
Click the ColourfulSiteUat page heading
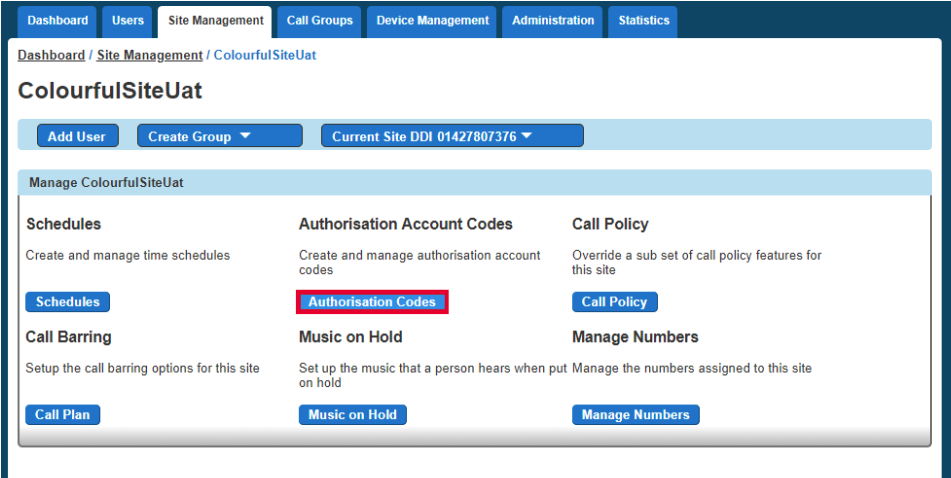coord(110,91)
